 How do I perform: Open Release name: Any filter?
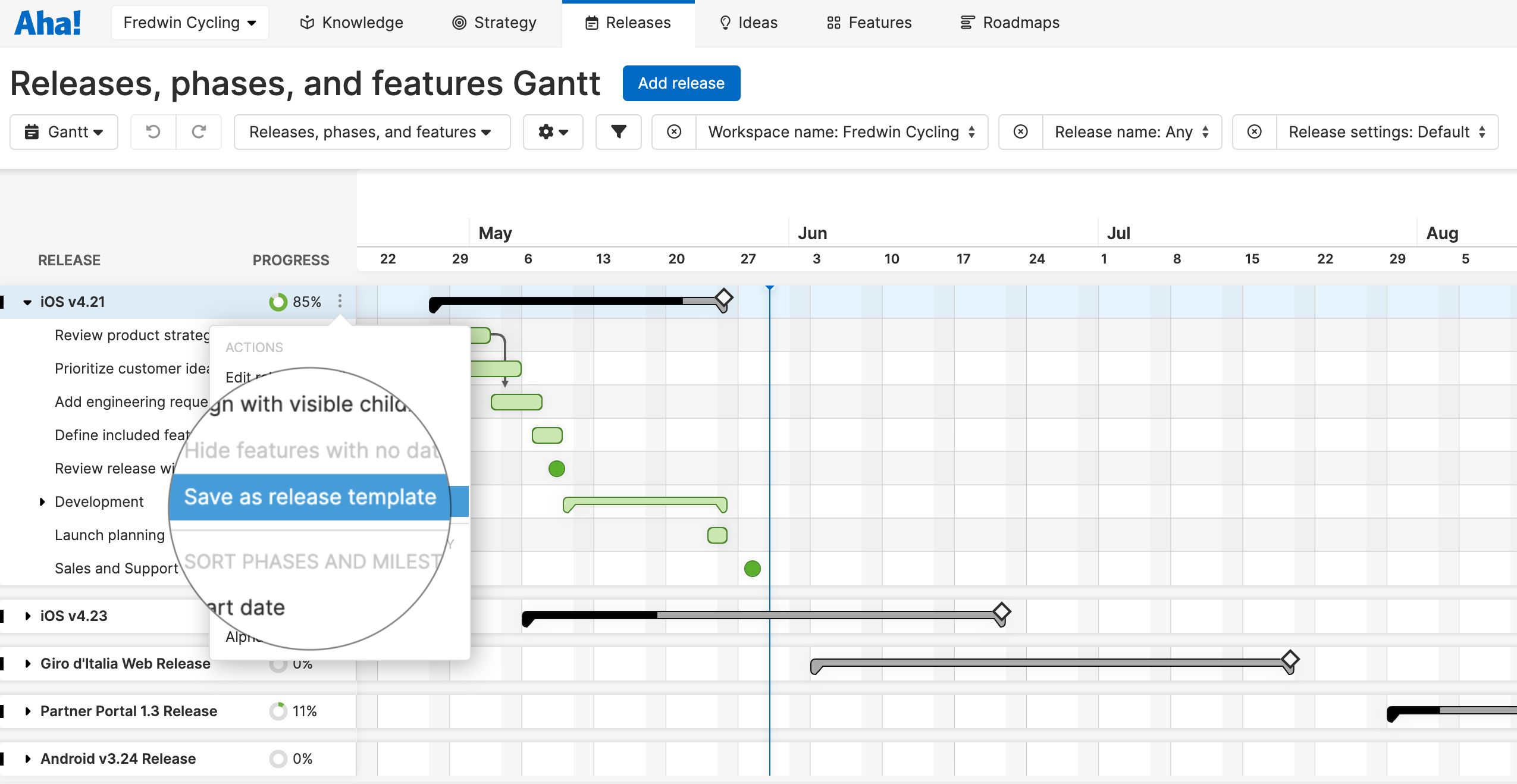coord(1132,132)
